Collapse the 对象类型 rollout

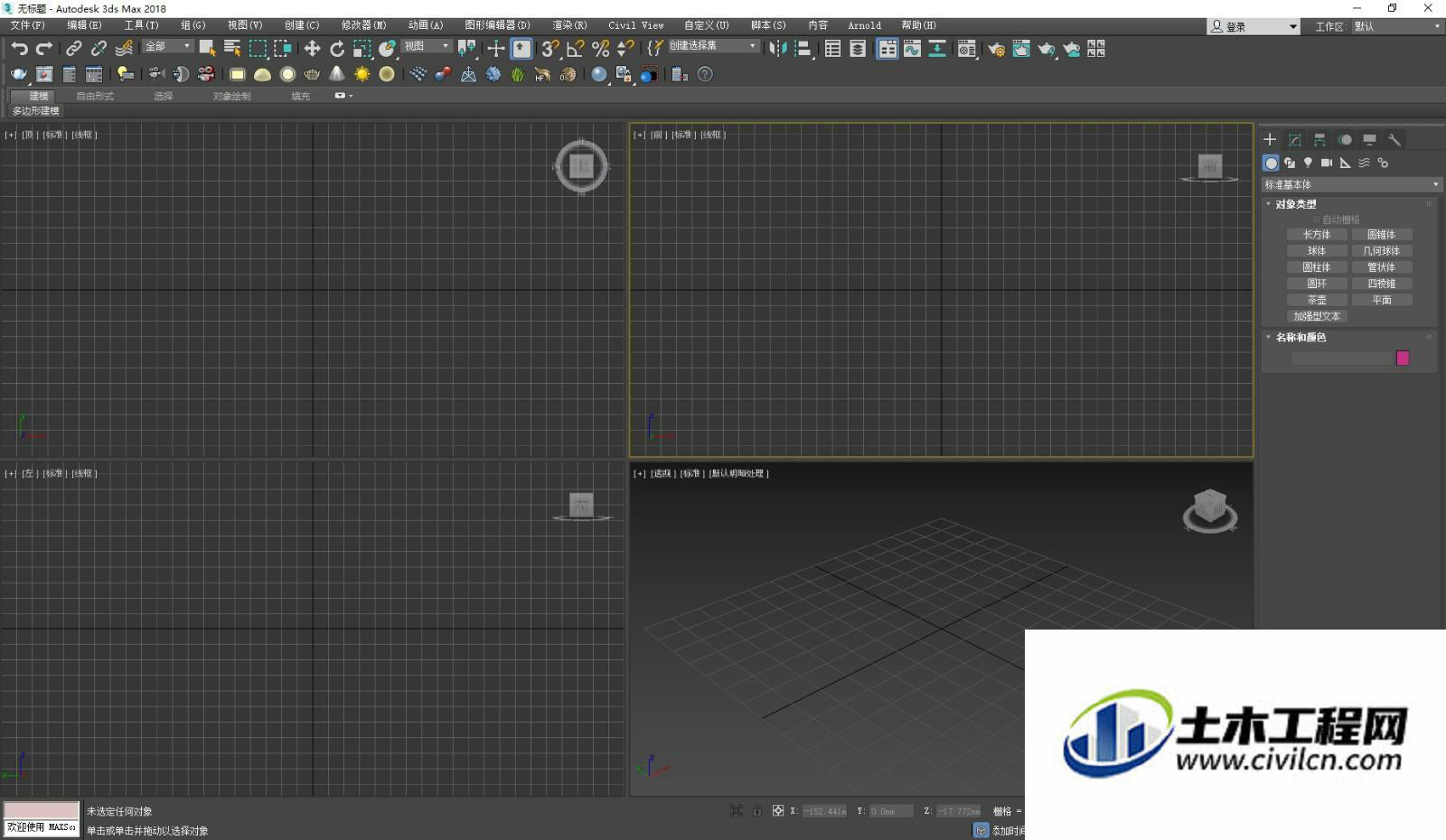coord(1295,204)
